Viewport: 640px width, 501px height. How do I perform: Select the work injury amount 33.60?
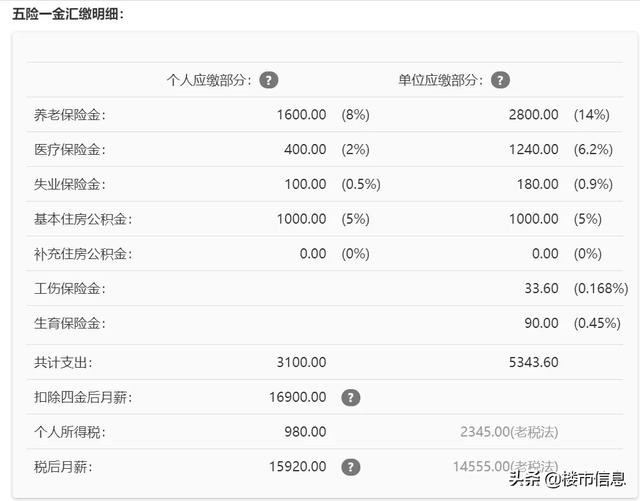pos(541,289)
